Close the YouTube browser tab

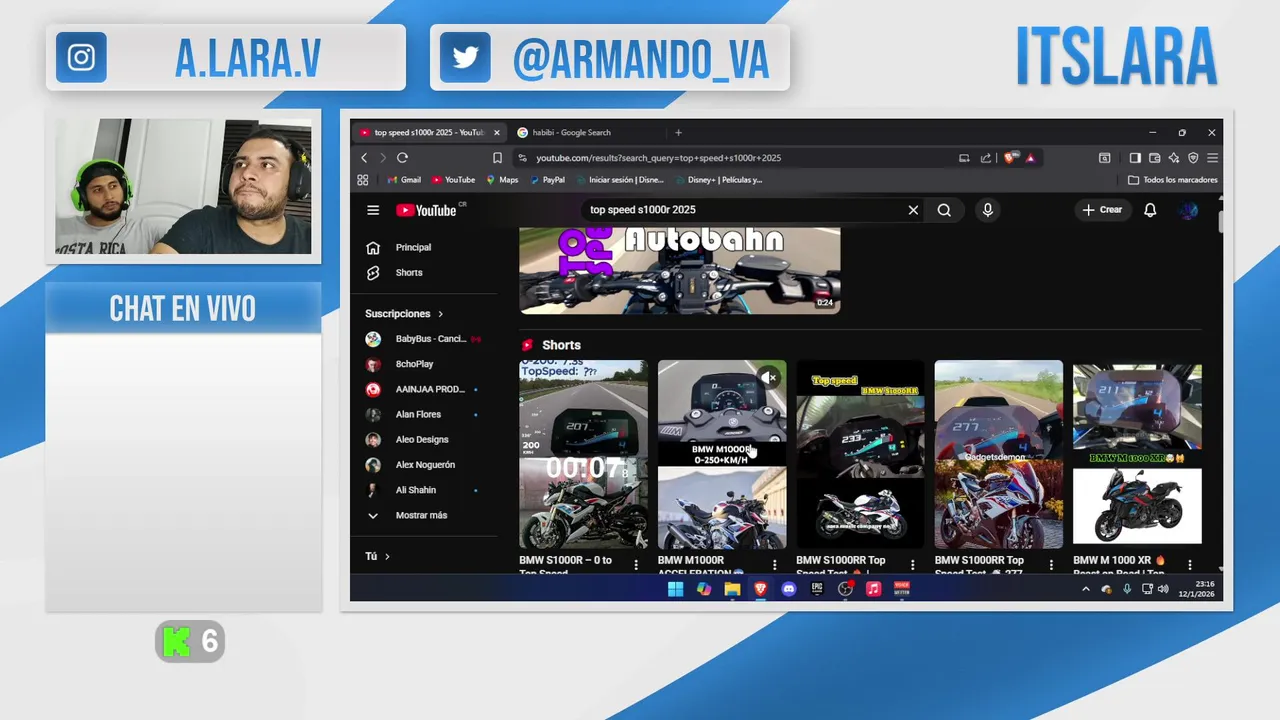[x=497, y=132]
